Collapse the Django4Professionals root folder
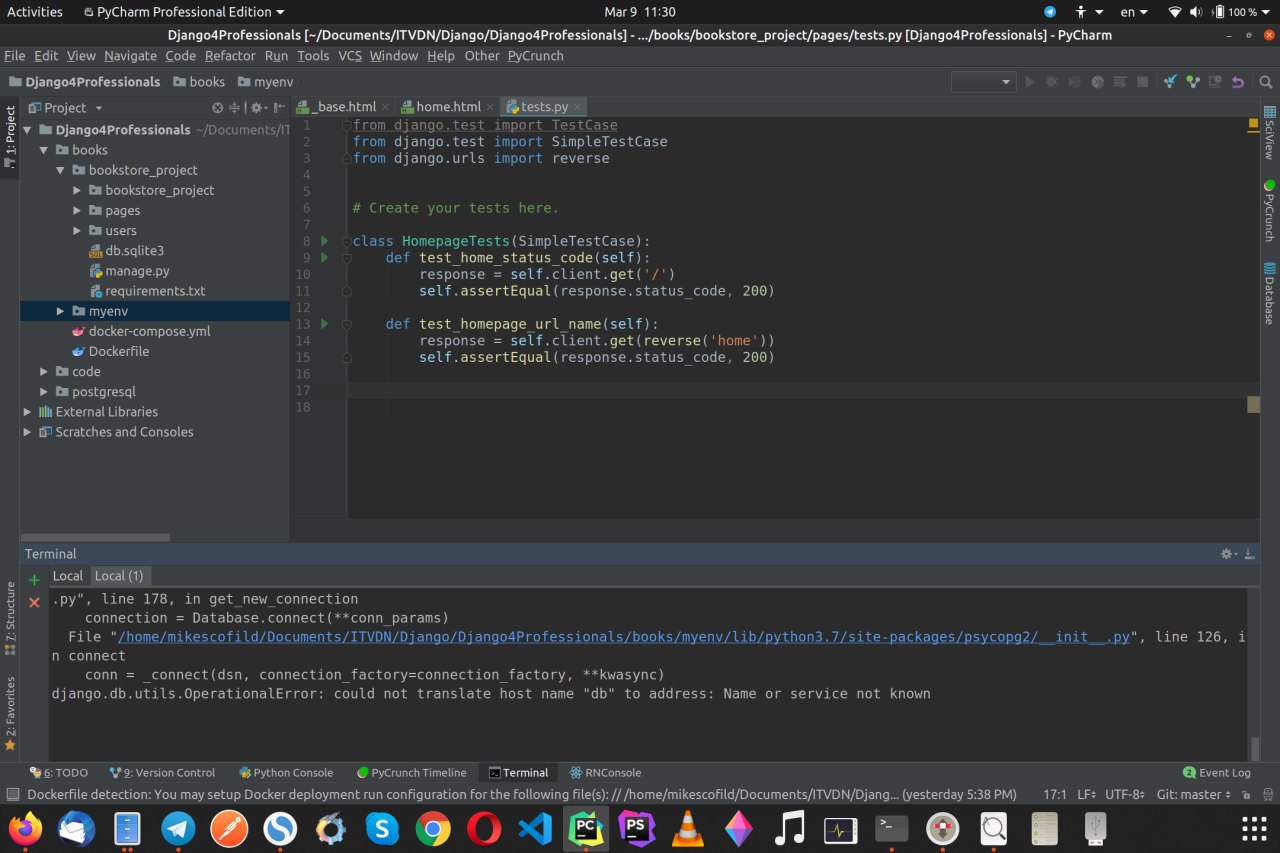 (x=28, y=130)
